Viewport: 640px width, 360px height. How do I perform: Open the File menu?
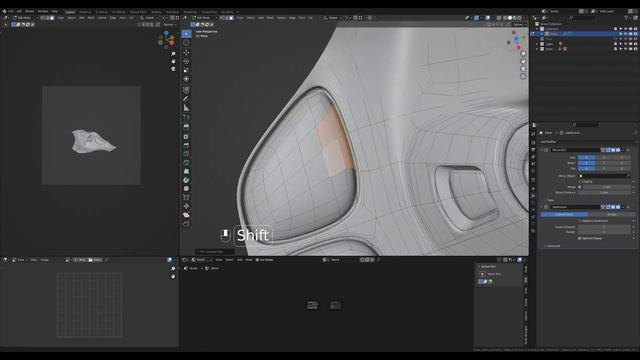[11, 11]
